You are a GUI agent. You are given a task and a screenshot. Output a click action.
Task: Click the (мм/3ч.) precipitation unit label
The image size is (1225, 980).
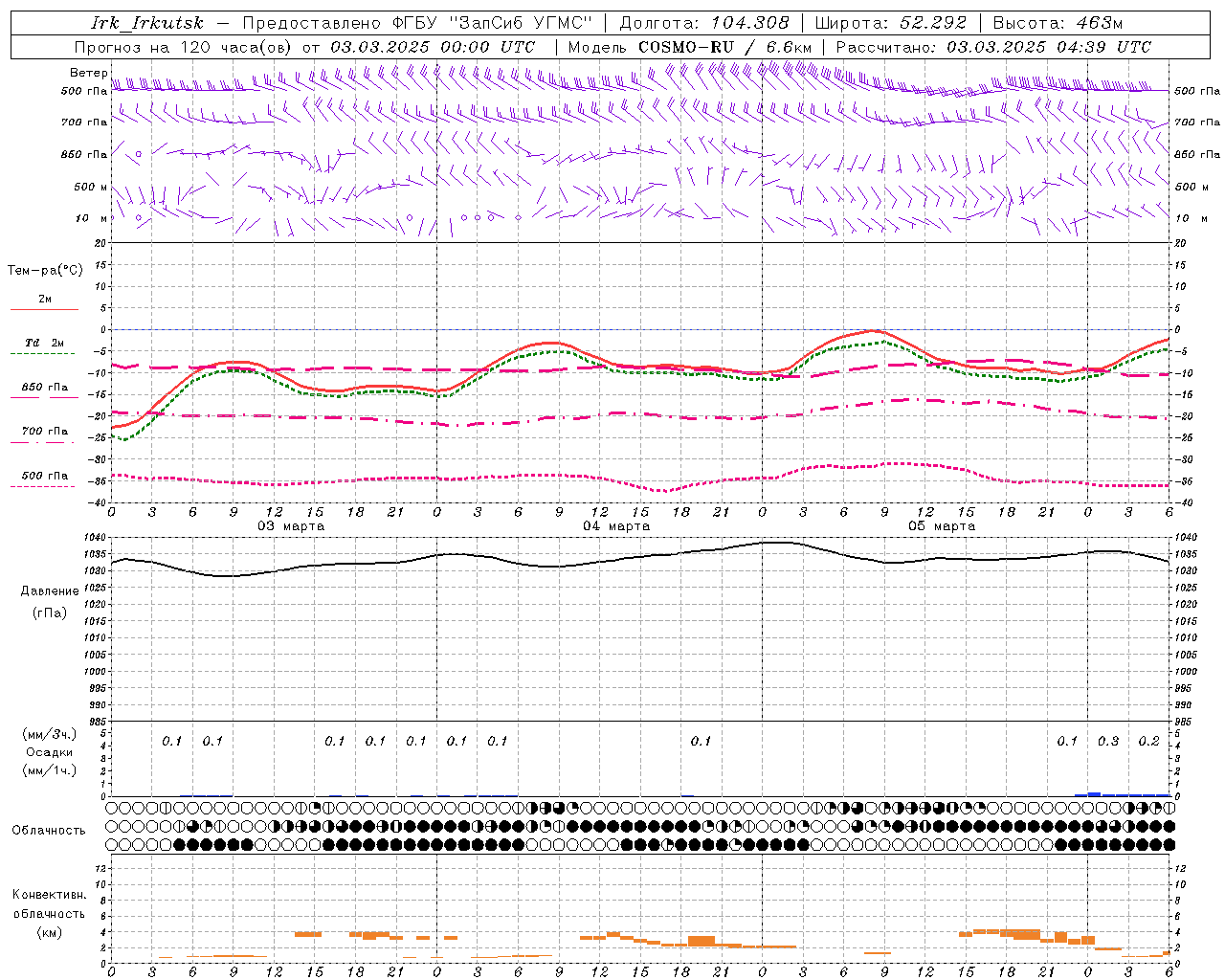tap(49, 735)
